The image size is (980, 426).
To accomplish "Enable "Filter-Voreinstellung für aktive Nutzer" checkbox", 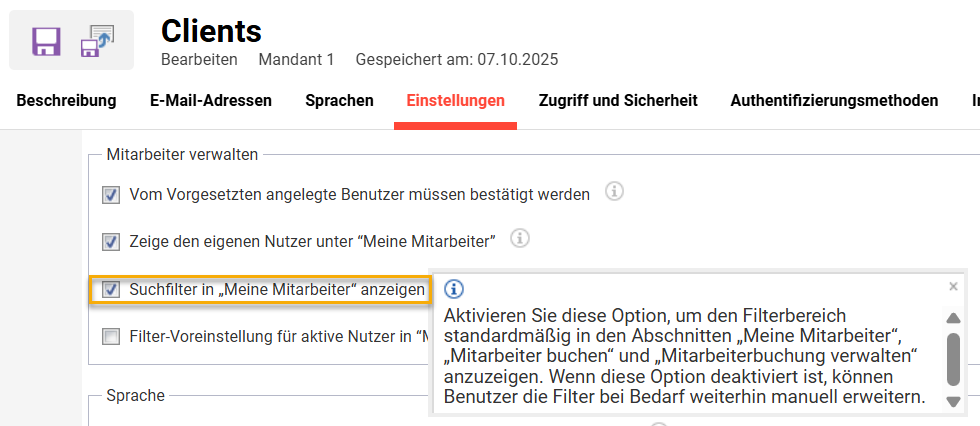I will 111,337.
